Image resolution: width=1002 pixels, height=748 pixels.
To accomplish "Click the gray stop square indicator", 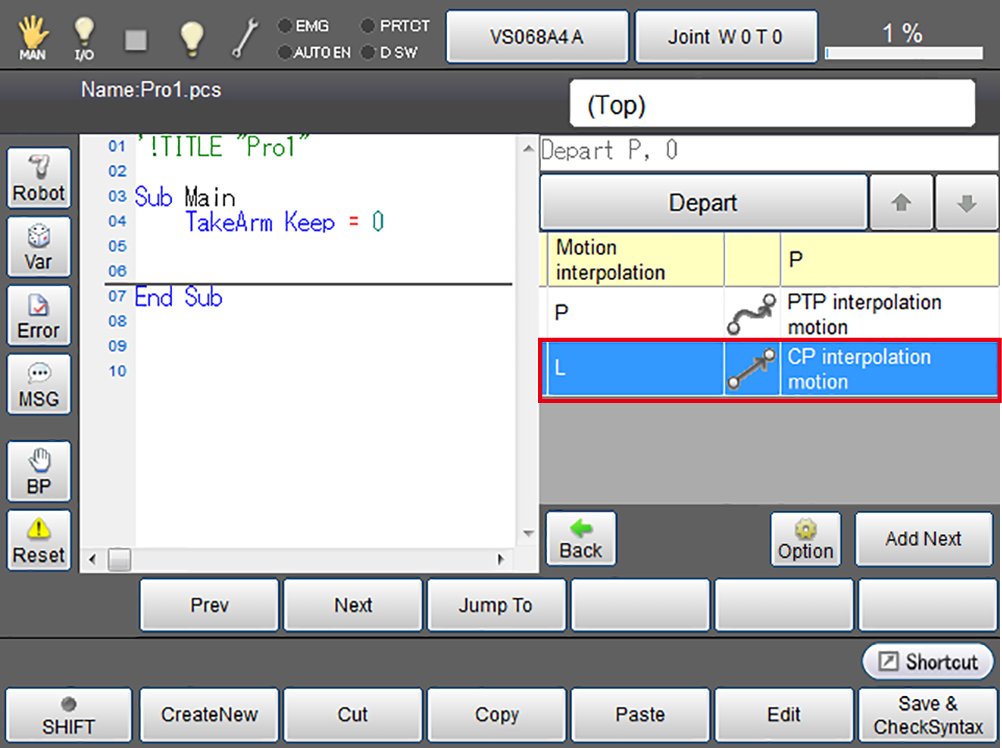I will pos(137,39).
